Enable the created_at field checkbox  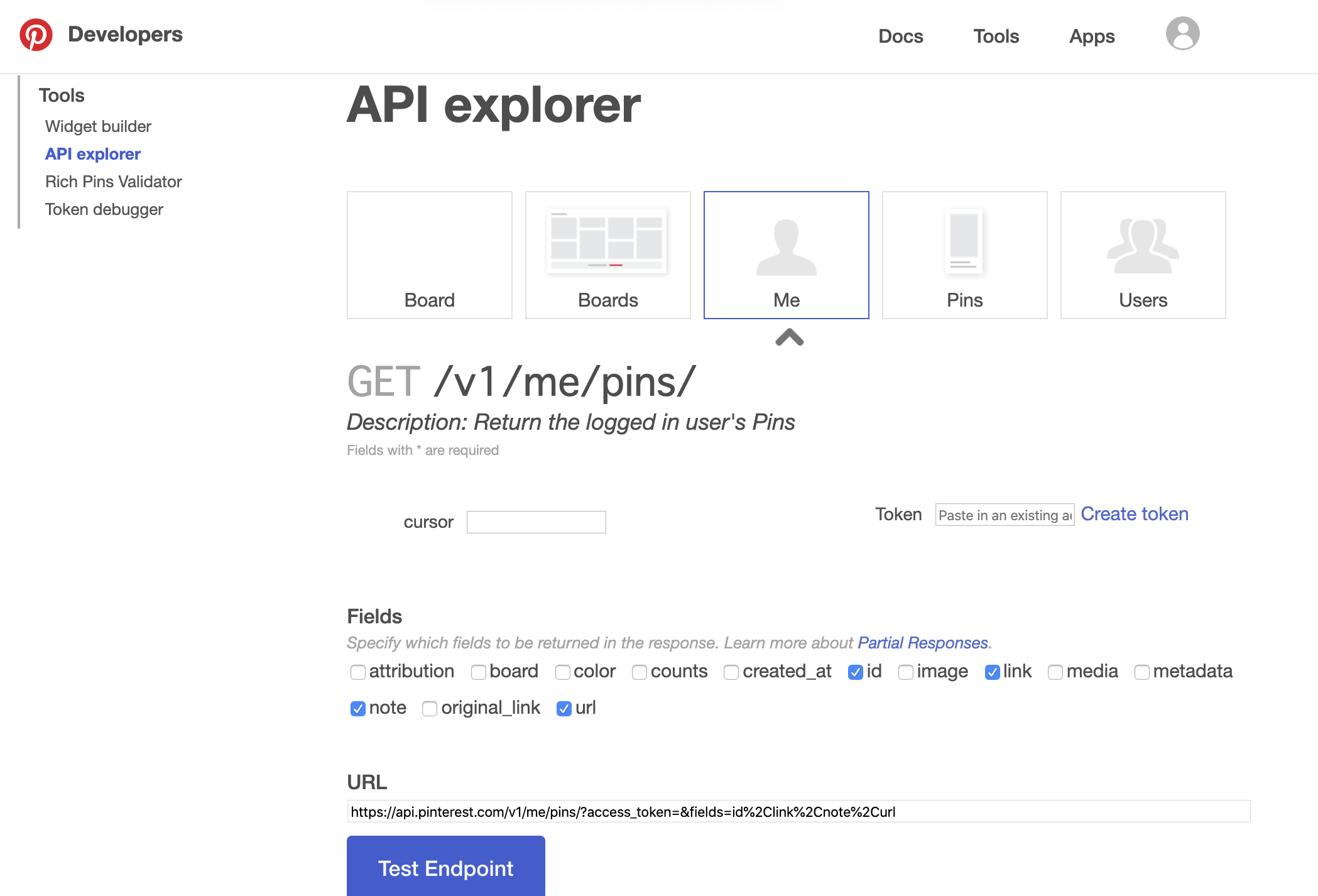tap(731, 672)
